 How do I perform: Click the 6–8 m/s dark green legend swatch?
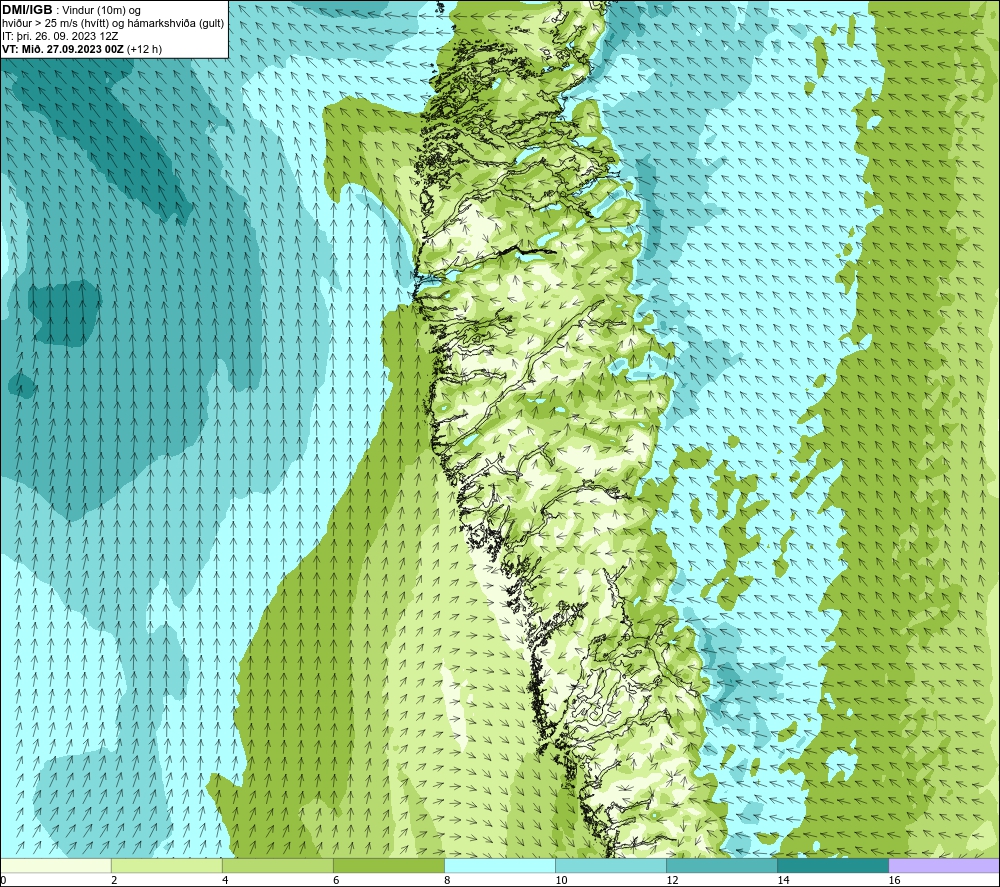pyautogui.click(x=388, y=865)
